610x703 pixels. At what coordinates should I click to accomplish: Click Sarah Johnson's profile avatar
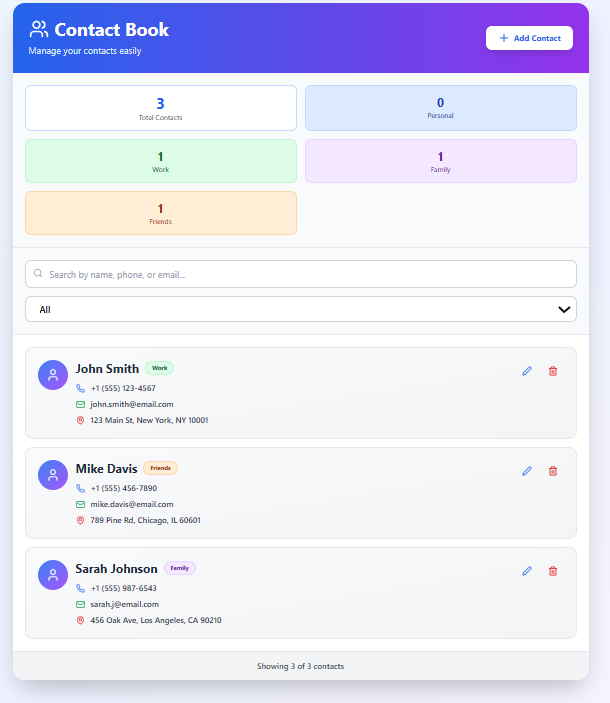pyautogui.click(x=53, y=575)
